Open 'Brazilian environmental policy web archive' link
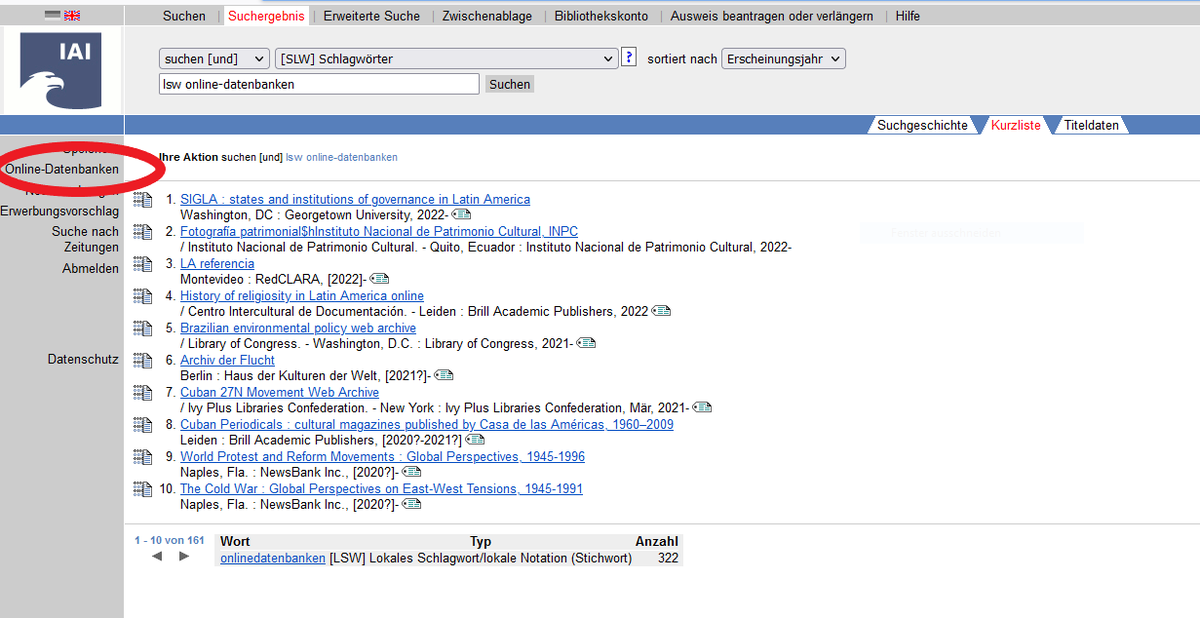The image size is (1200, 618). point(298,327)
